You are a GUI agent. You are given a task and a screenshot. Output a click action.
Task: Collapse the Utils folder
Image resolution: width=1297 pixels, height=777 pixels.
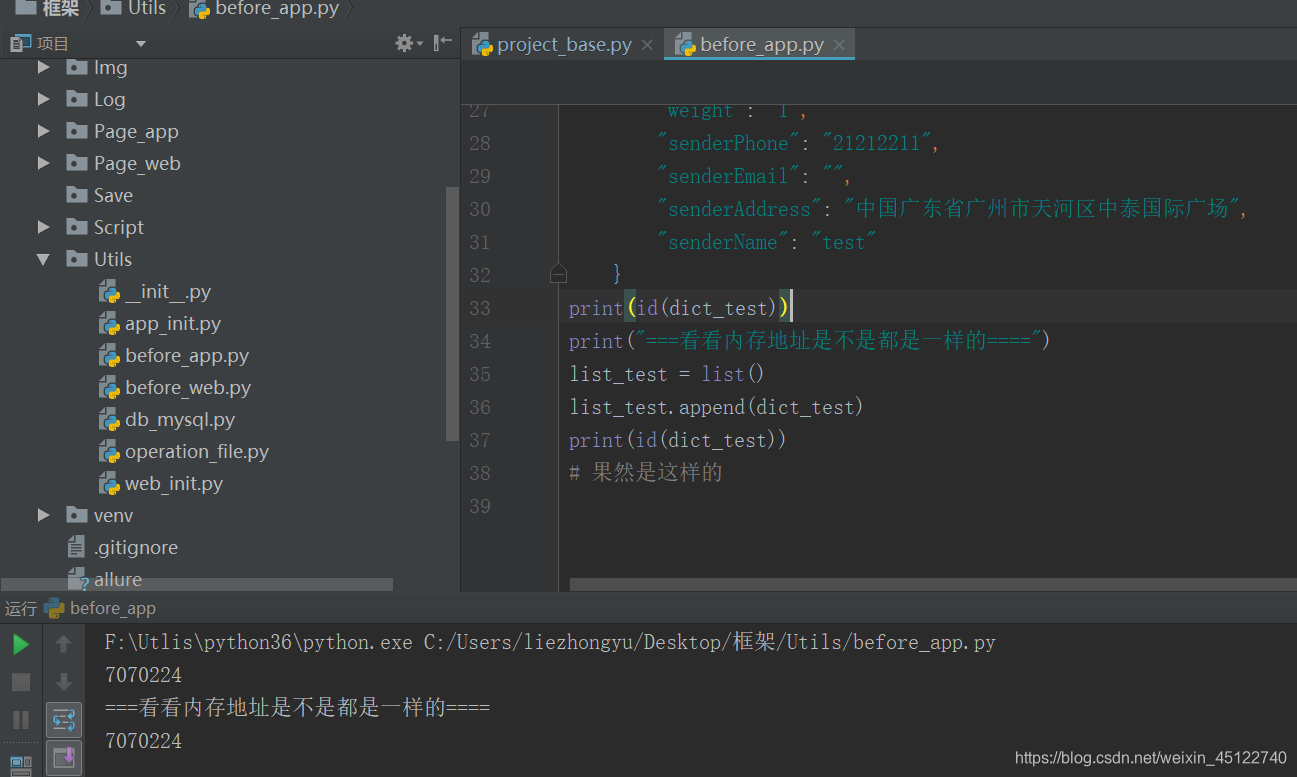click(x=43, y=259)
